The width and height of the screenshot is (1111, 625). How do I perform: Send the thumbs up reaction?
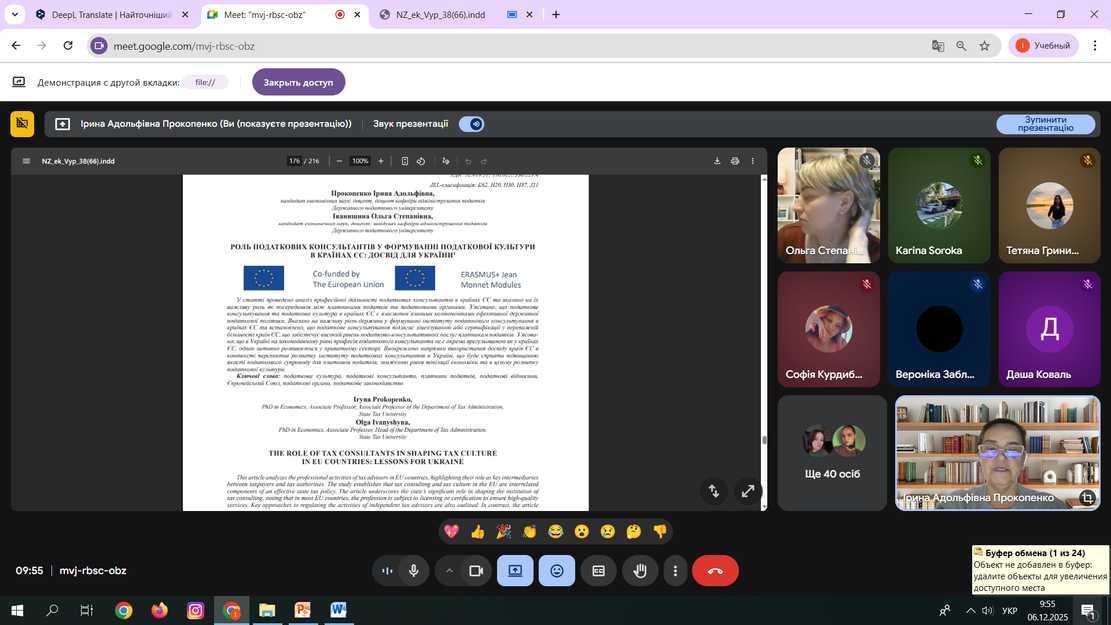pyautogui.click(x=478, y=531)
